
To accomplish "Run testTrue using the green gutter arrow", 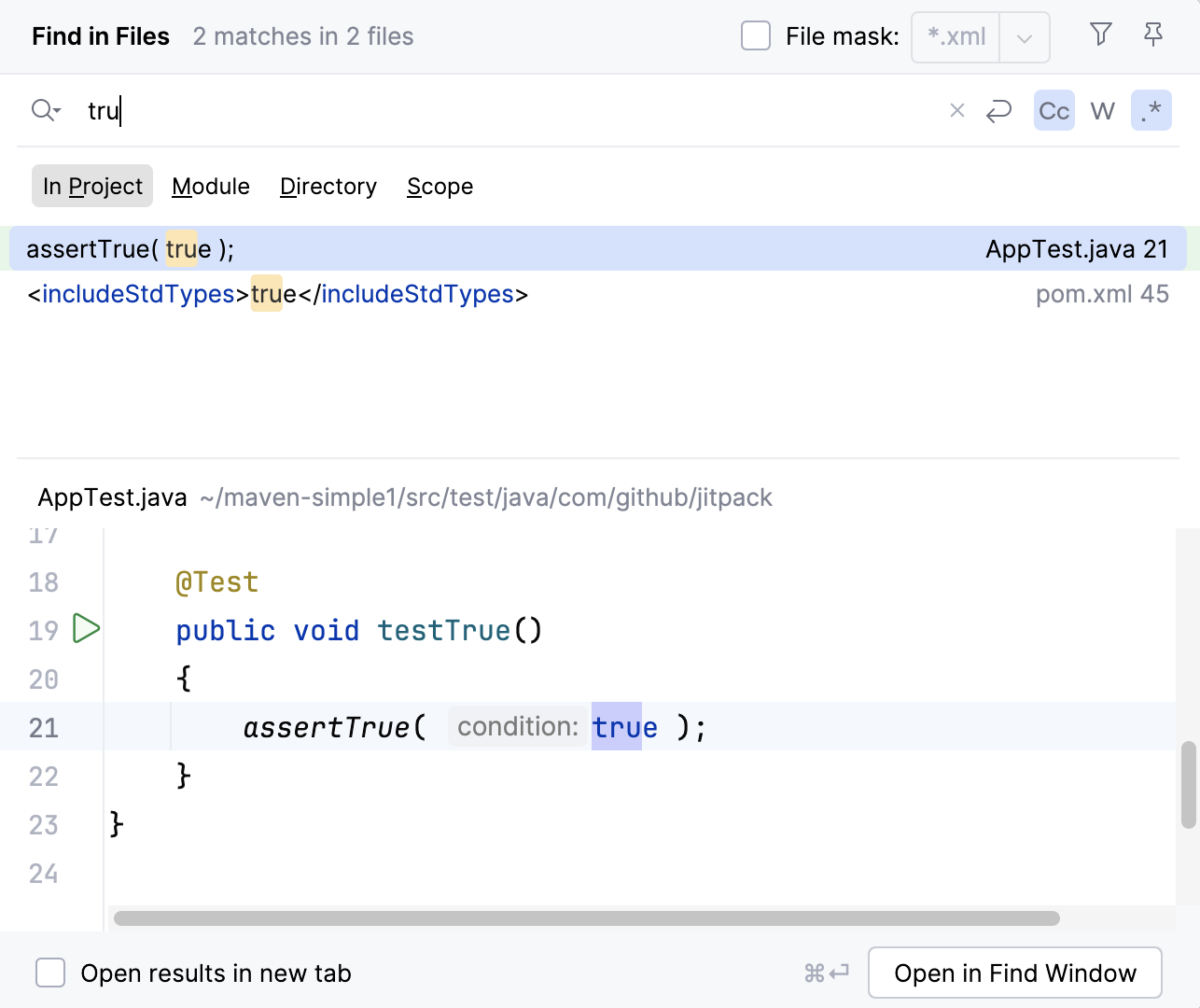I will tap(86, 629).
